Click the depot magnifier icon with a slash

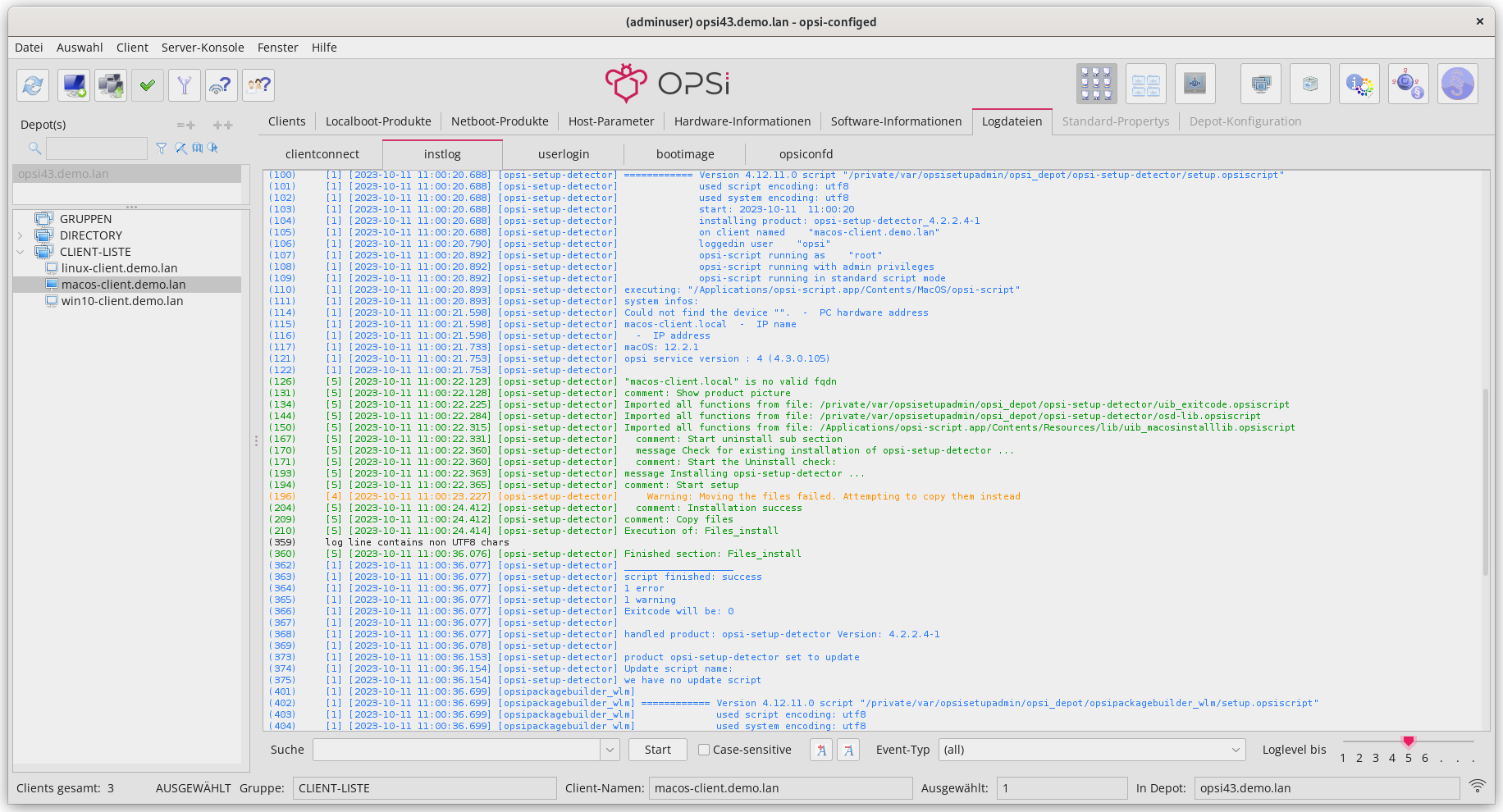pyautogui.click(x=180, y=148)
